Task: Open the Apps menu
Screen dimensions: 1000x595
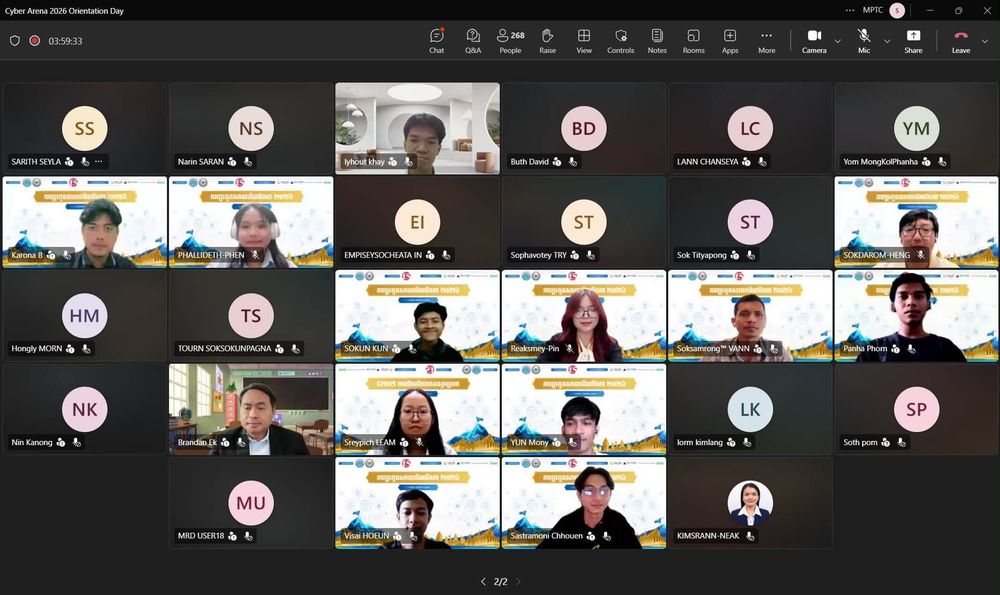Action: [730, 41]
